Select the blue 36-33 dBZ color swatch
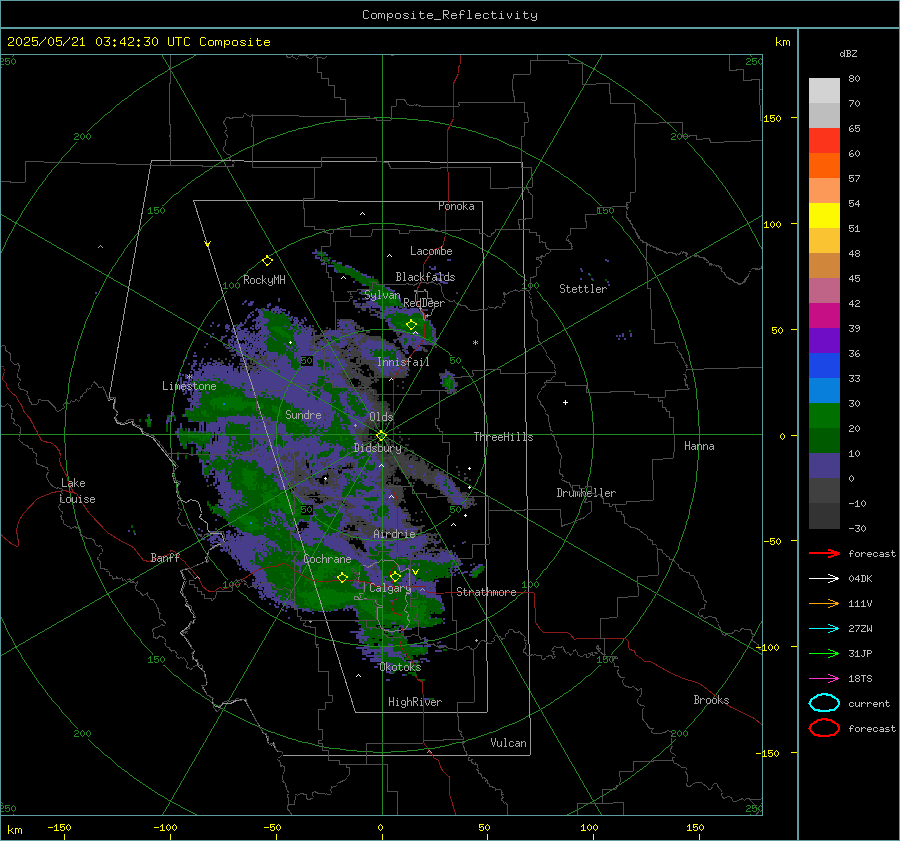This screenshot has width=900, height=841. pyautogui.click(x=824, y=366)
